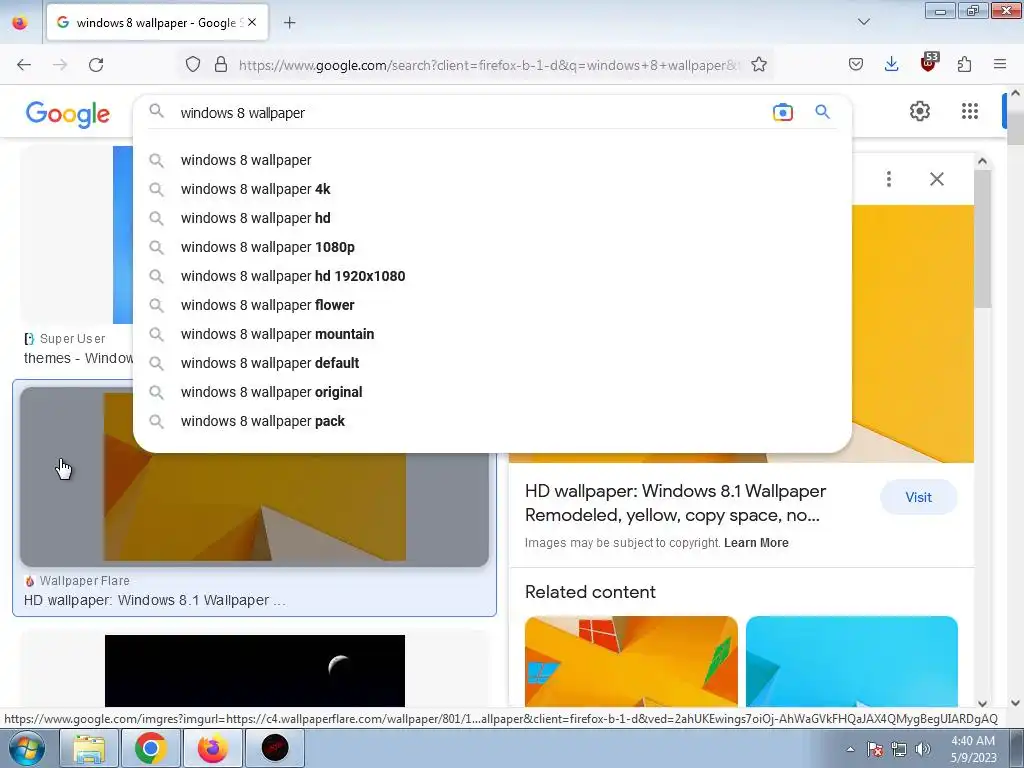
Task: Close the image preview panel
Action: (x=936, y=179)
